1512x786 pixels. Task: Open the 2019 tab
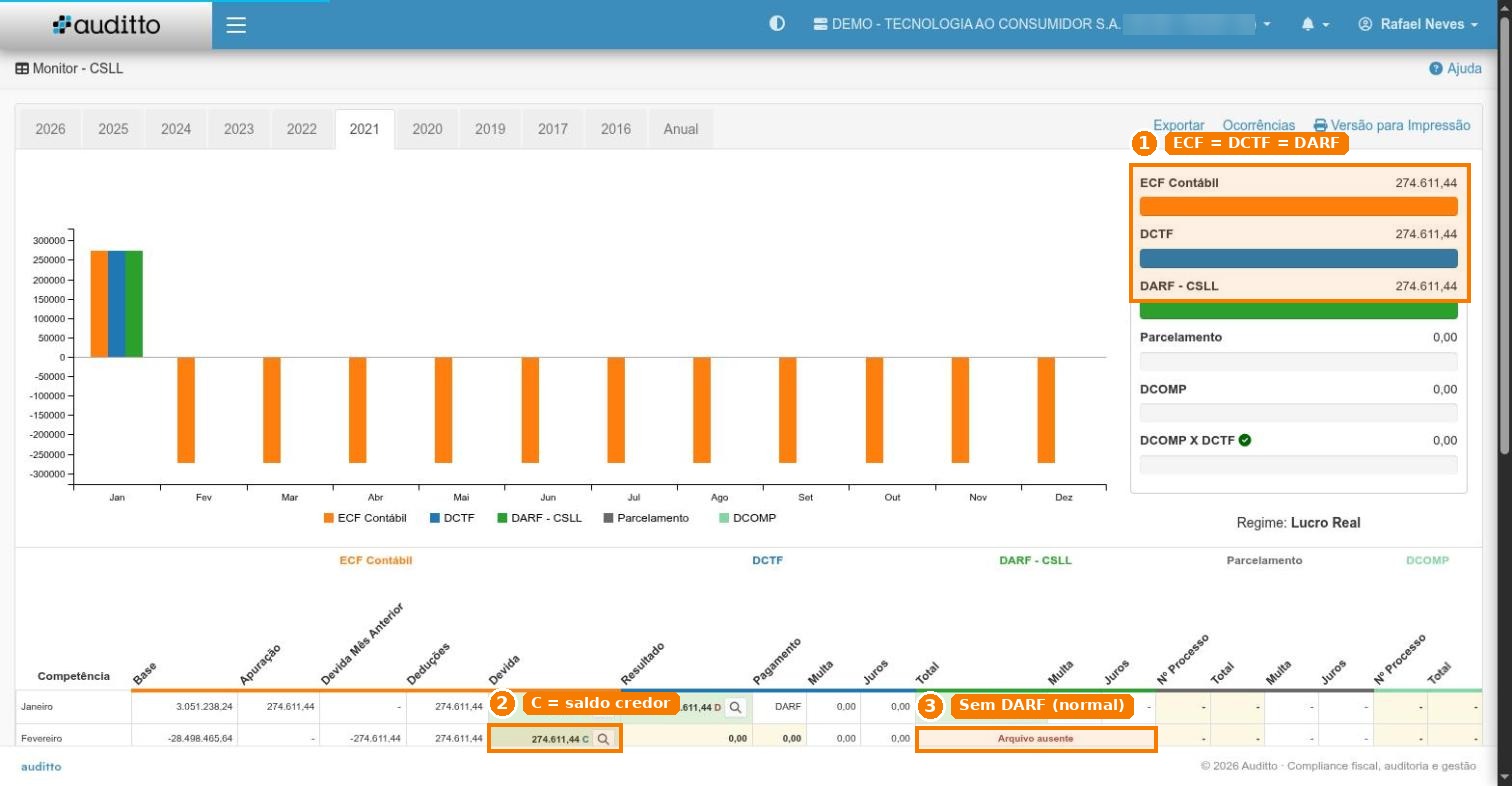point(490,129)
